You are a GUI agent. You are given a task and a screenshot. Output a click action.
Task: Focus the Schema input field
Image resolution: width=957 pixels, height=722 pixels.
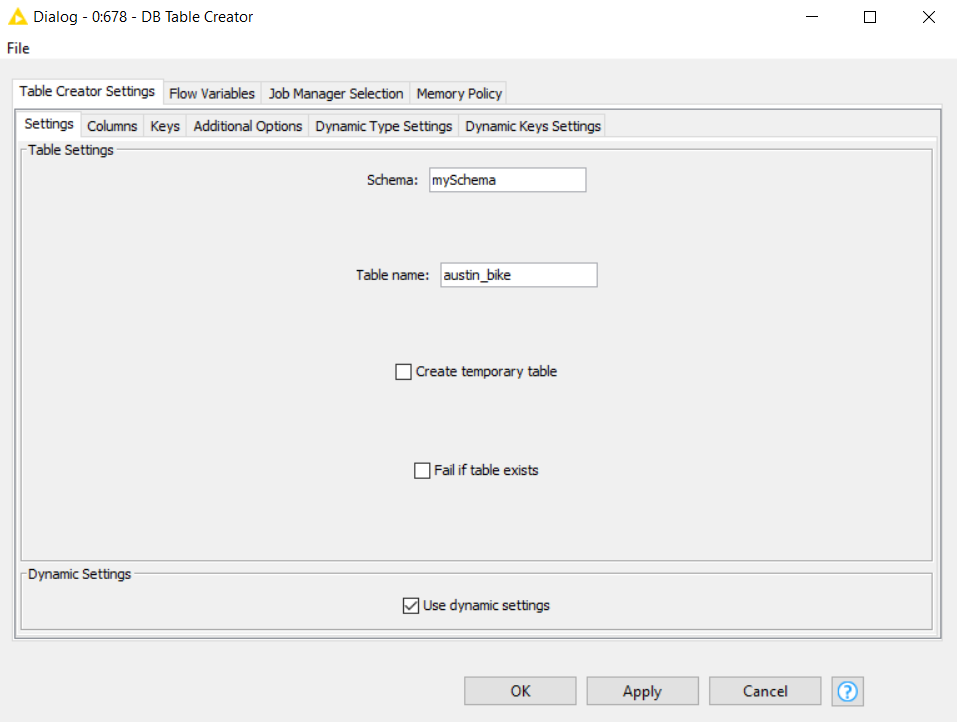[508, 180]
